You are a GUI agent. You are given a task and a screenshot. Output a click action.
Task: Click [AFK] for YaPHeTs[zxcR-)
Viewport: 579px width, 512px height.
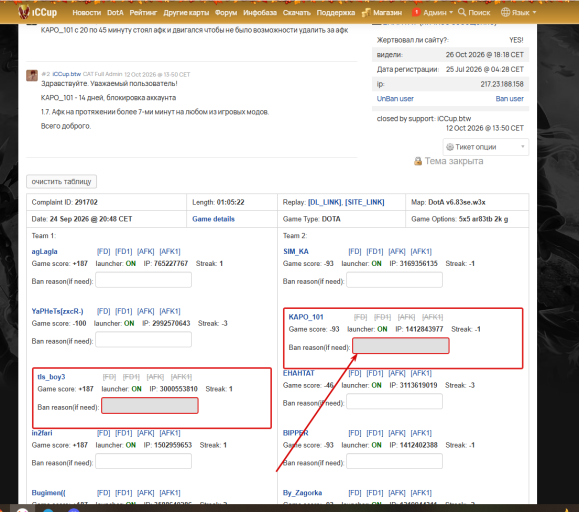[x=145, y=311]
